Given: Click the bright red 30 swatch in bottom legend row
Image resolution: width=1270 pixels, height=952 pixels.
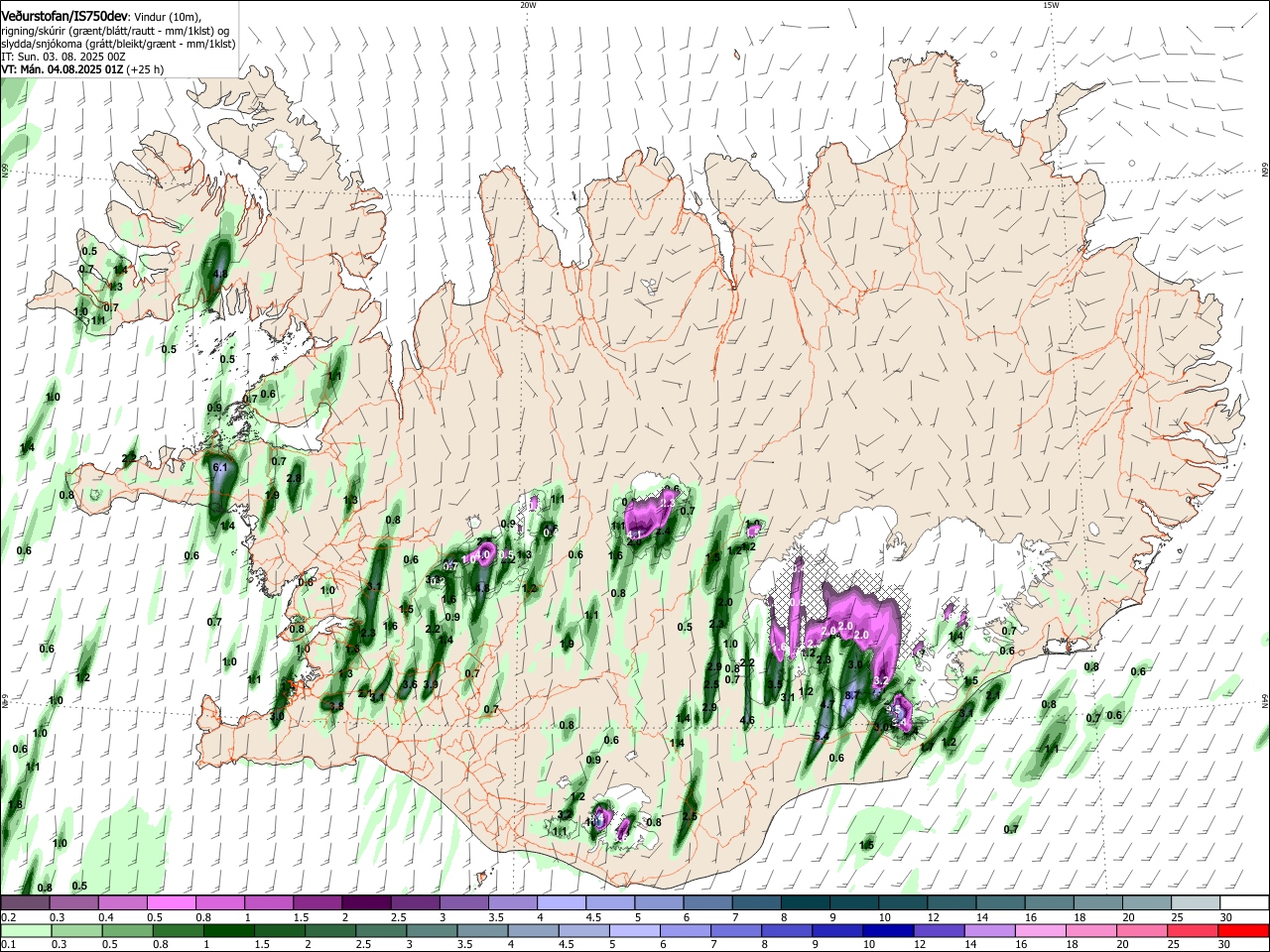Looking at the screenshot, I should tap(1244, 930).
